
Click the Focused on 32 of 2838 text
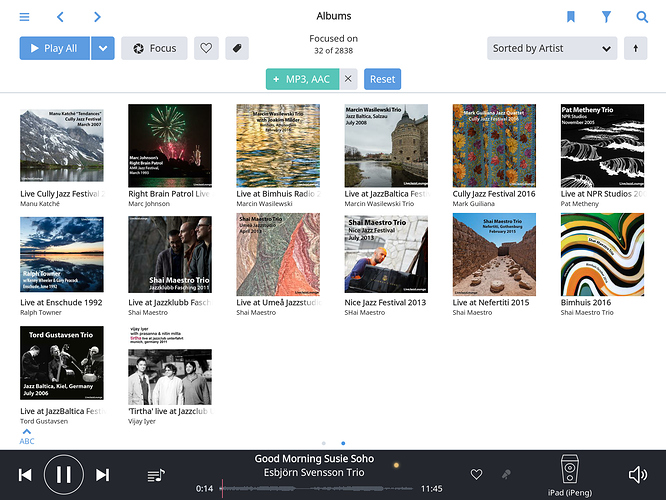333,44
